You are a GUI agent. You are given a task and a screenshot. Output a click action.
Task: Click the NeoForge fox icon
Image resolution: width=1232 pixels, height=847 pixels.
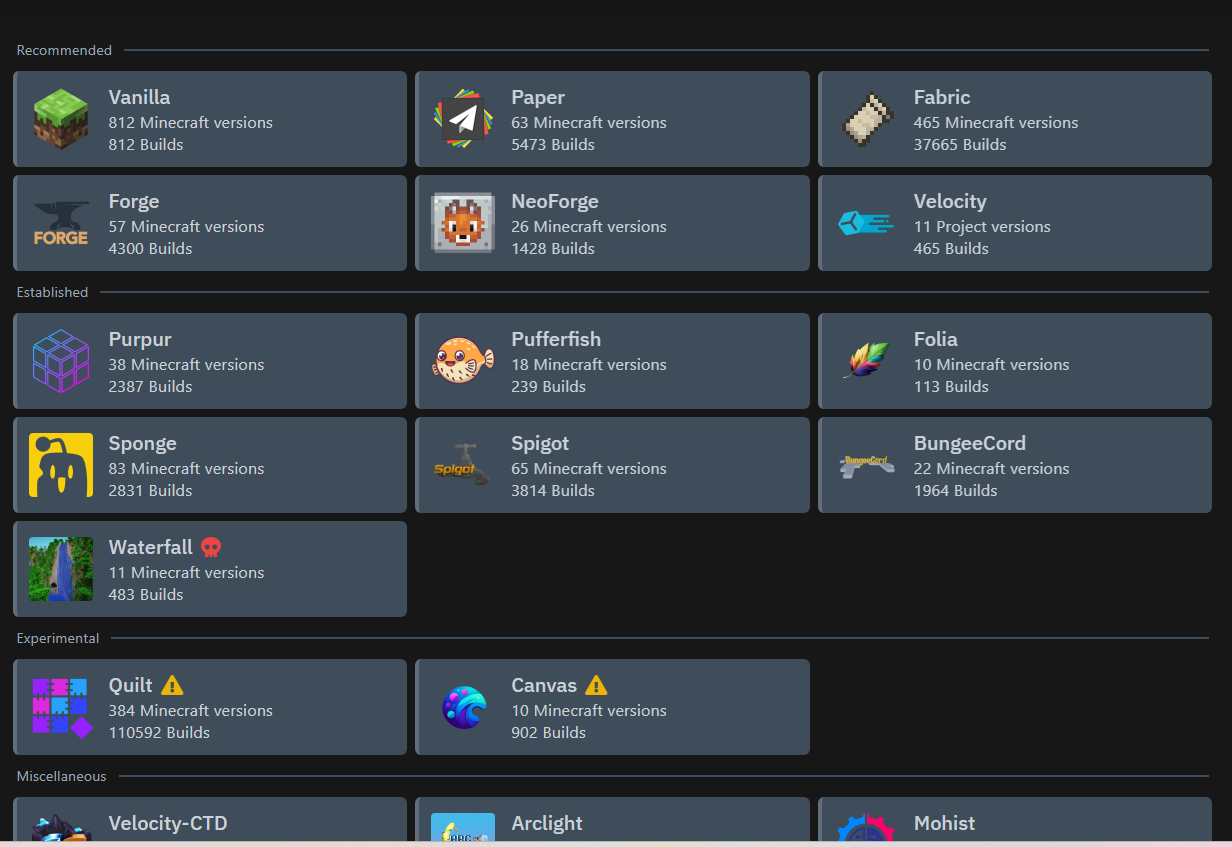coord(463,223)
